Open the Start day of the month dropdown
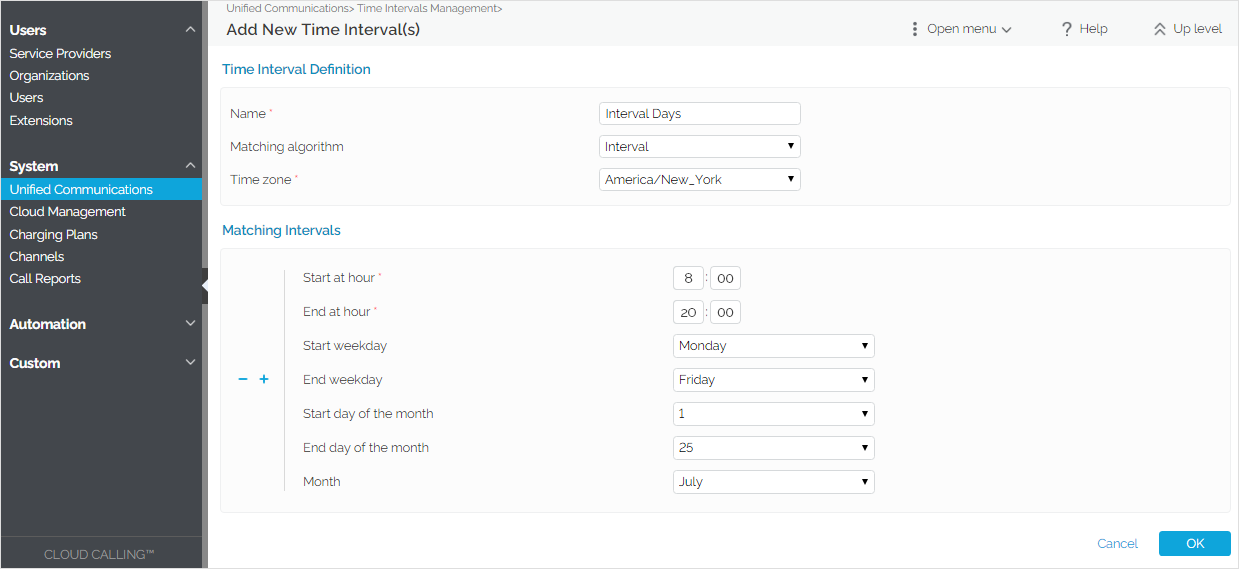The image size is (1239, 569). pos(774,414)
